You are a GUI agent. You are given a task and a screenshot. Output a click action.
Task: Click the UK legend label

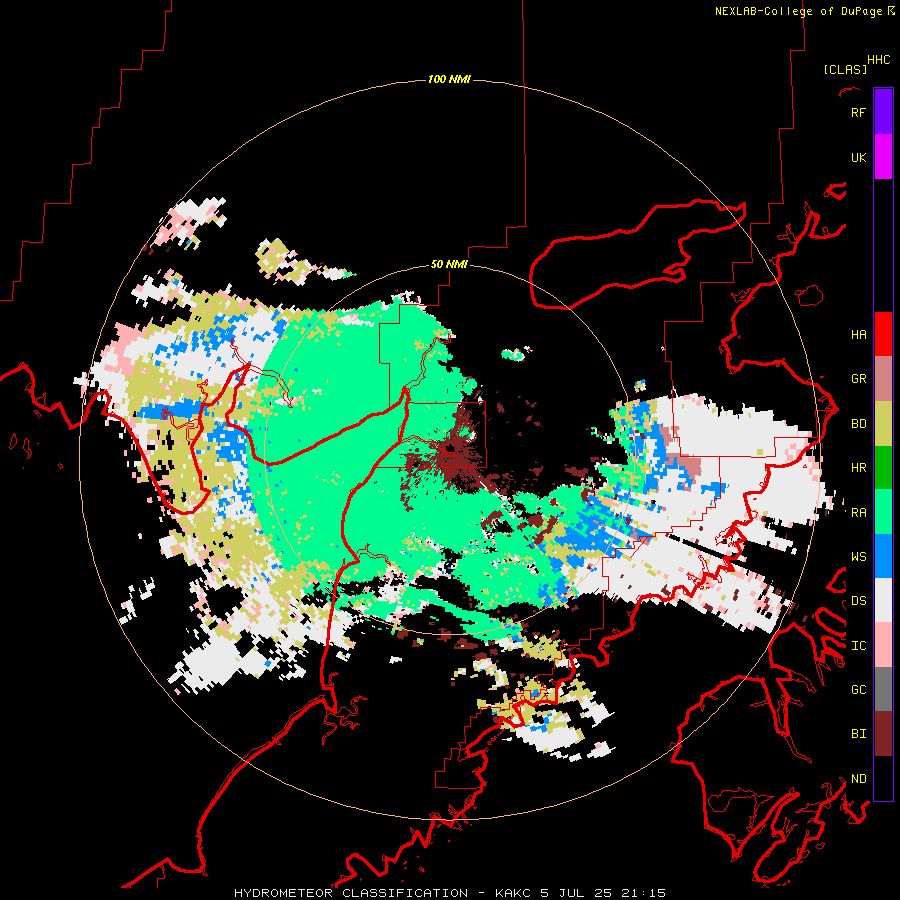coord(858,157)
